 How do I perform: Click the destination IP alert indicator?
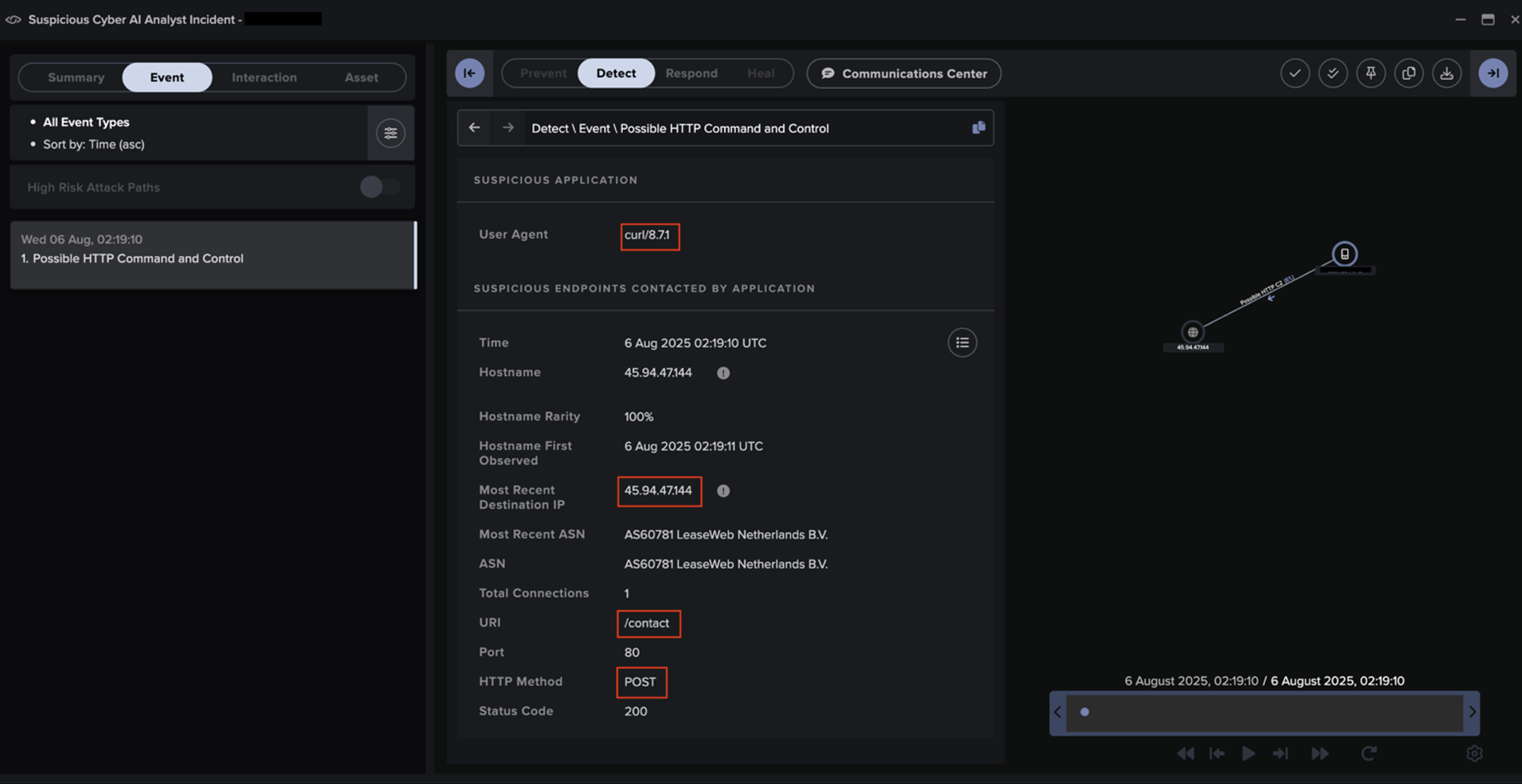click(723, 491)
